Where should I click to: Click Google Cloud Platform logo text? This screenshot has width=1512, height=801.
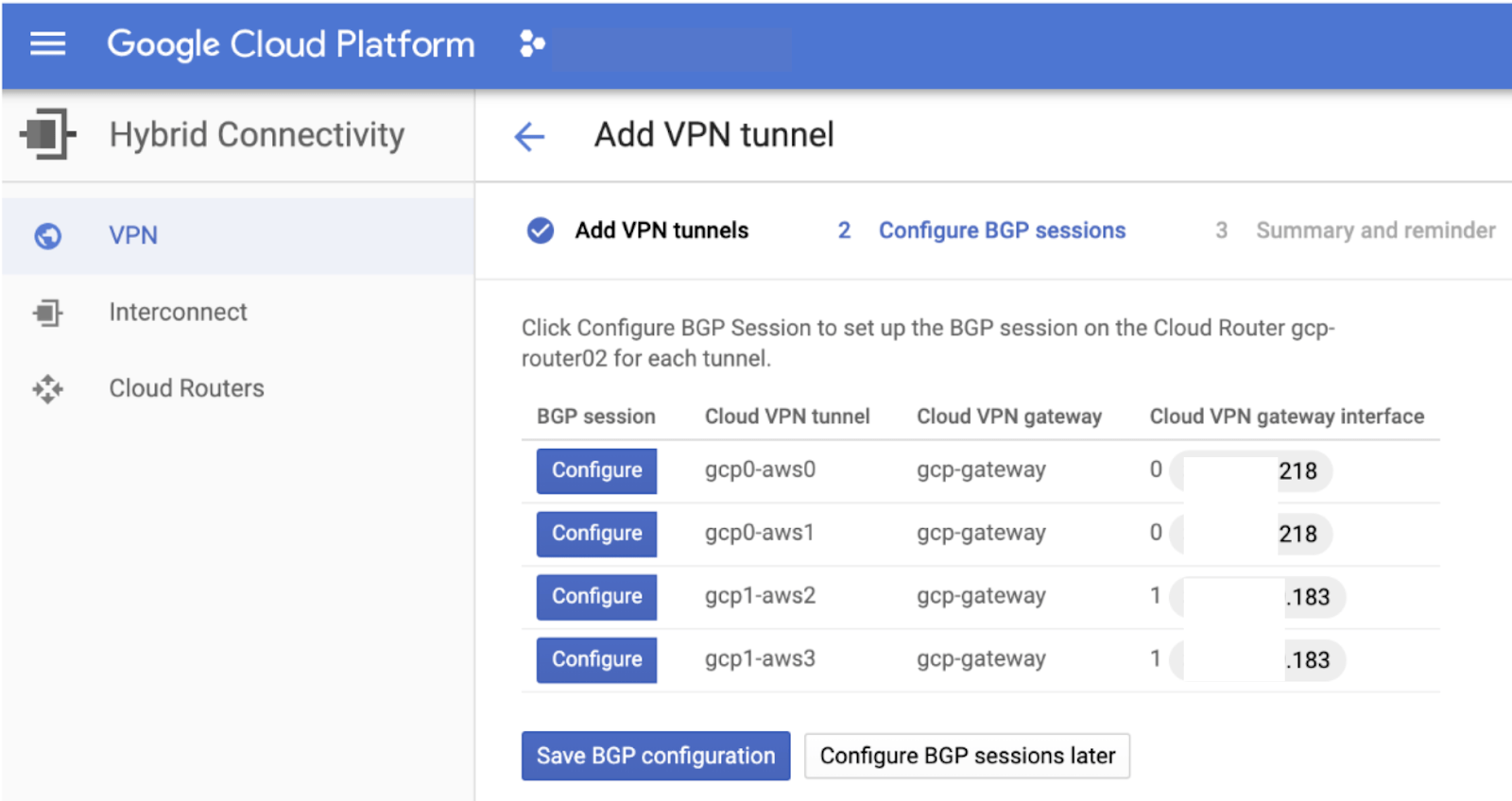[290, 44]
